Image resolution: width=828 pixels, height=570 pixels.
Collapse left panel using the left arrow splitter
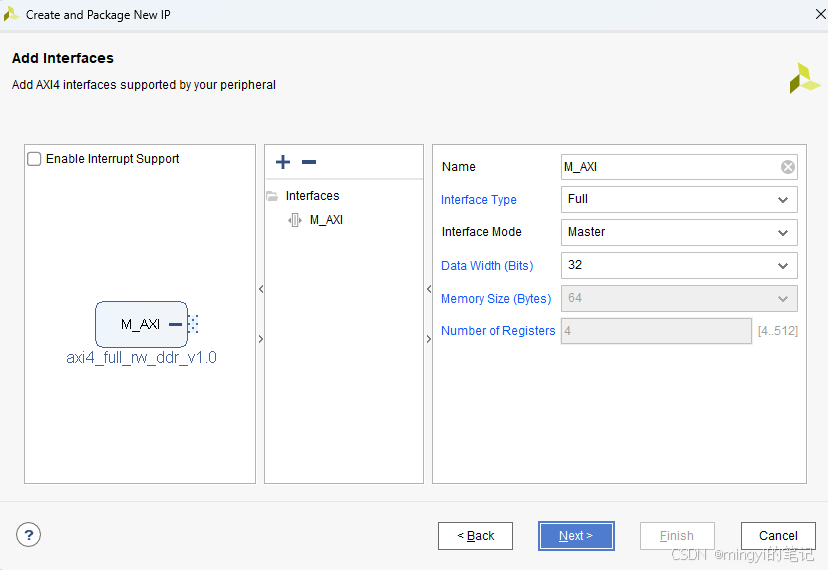tap(261, 289)
